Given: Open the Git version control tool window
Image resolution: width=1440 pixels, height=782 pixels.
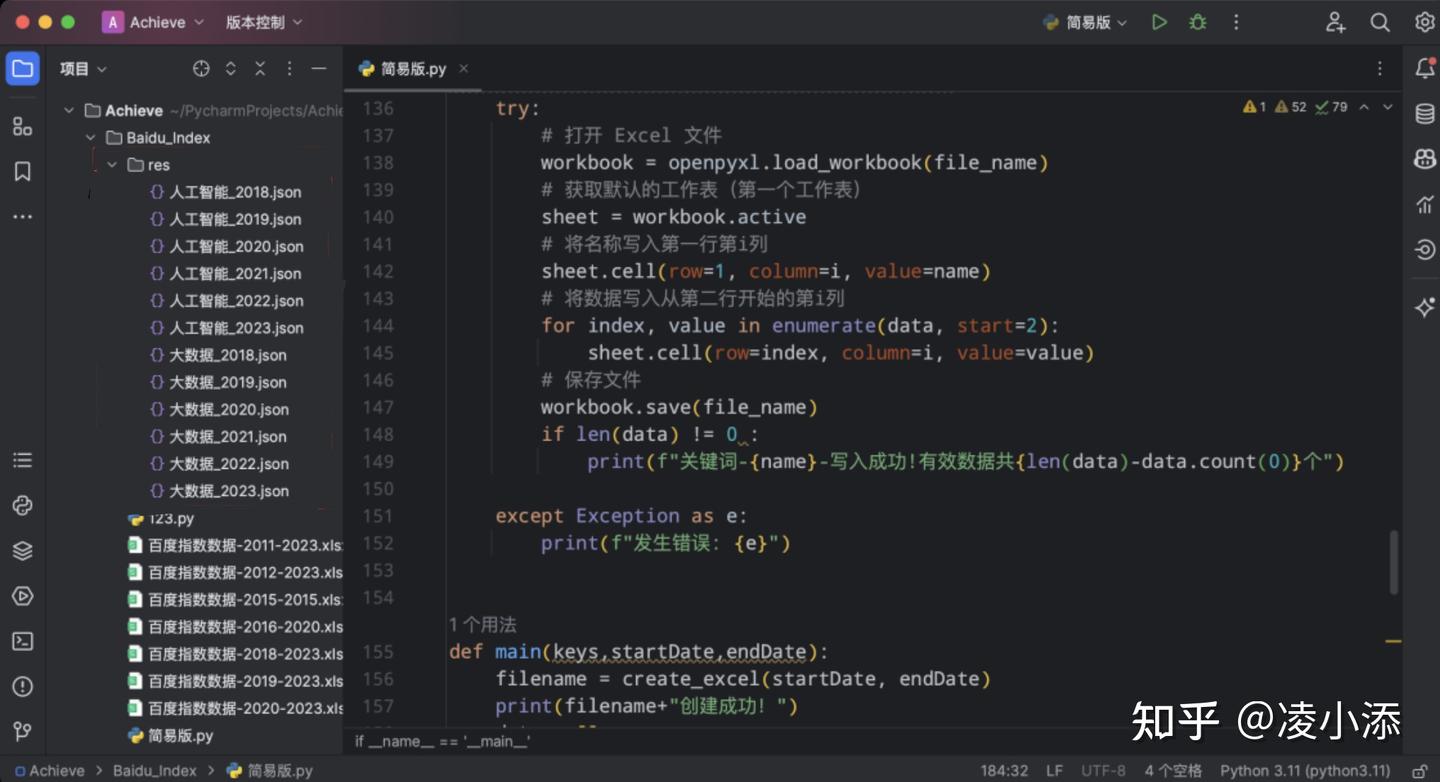Looking at the screenshot, I should (x=22, y=732).
